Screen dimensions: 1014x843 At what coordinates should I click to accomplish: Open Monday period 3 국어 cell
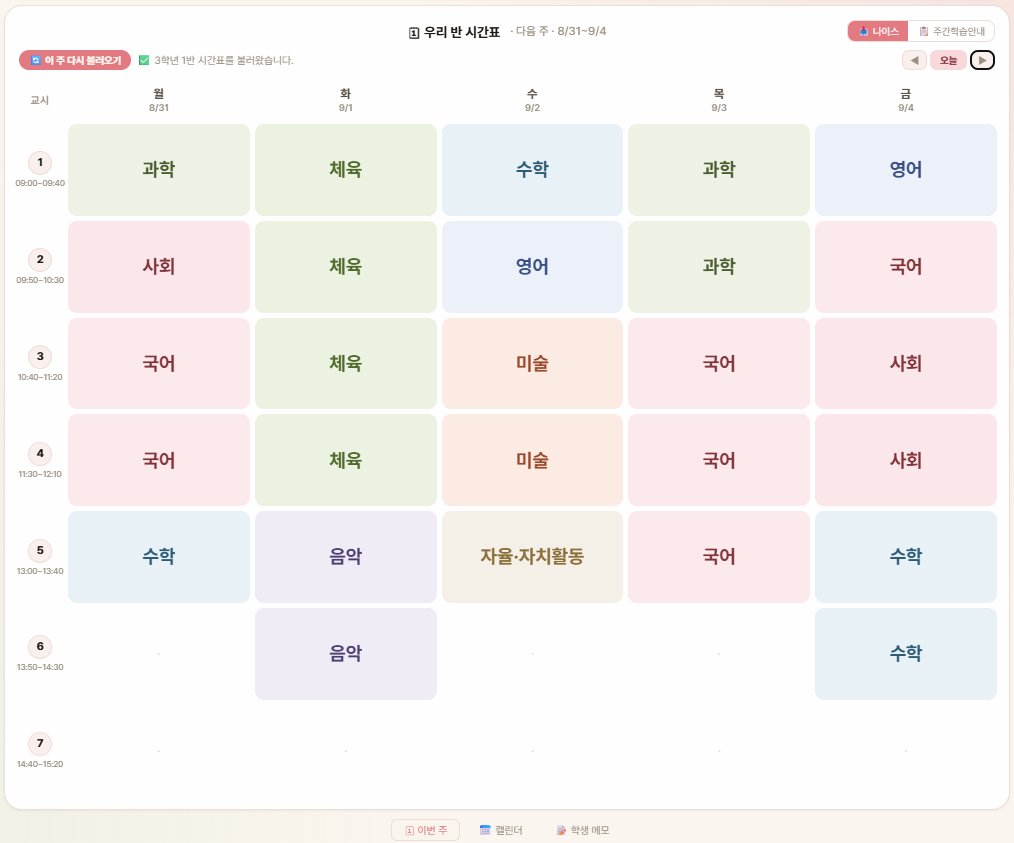tap(158, 363)
